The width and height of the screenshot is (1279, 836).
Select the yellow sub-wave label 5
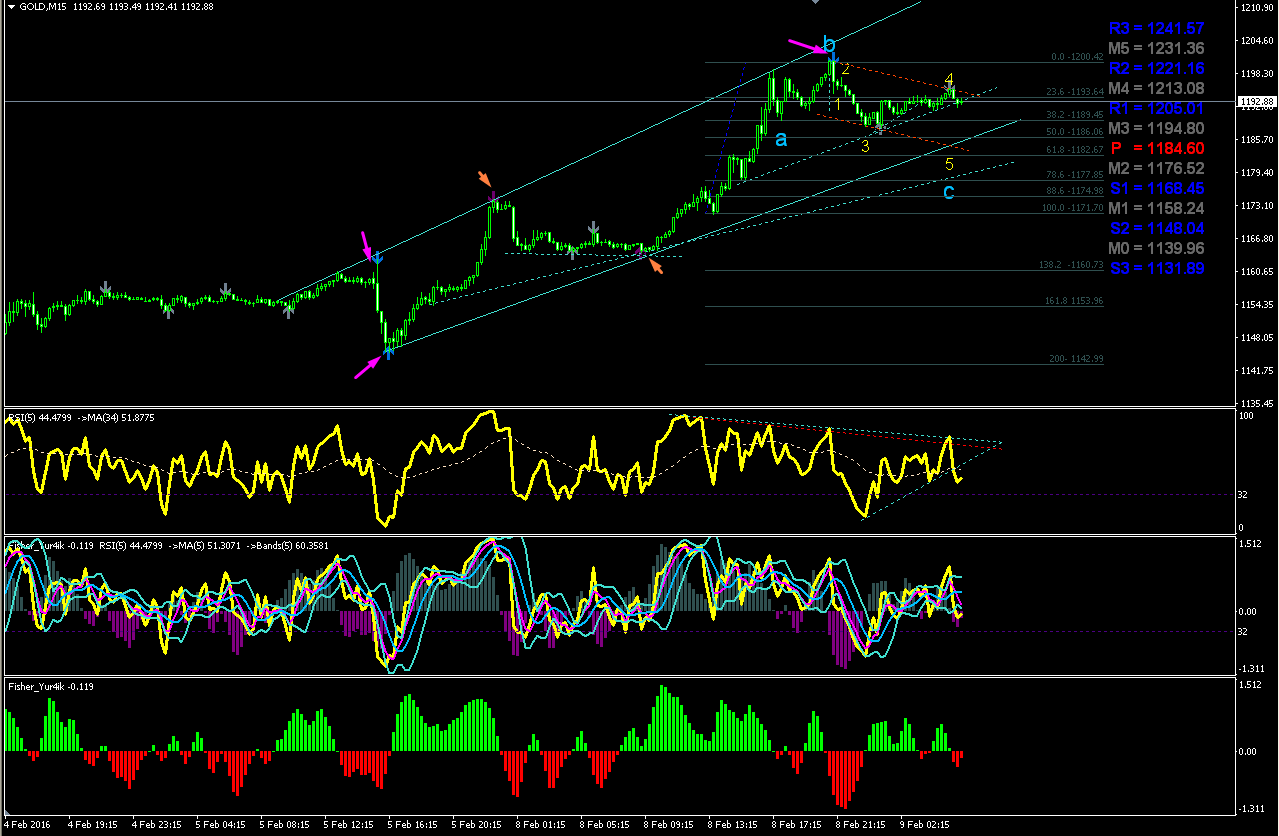[949, 164]
